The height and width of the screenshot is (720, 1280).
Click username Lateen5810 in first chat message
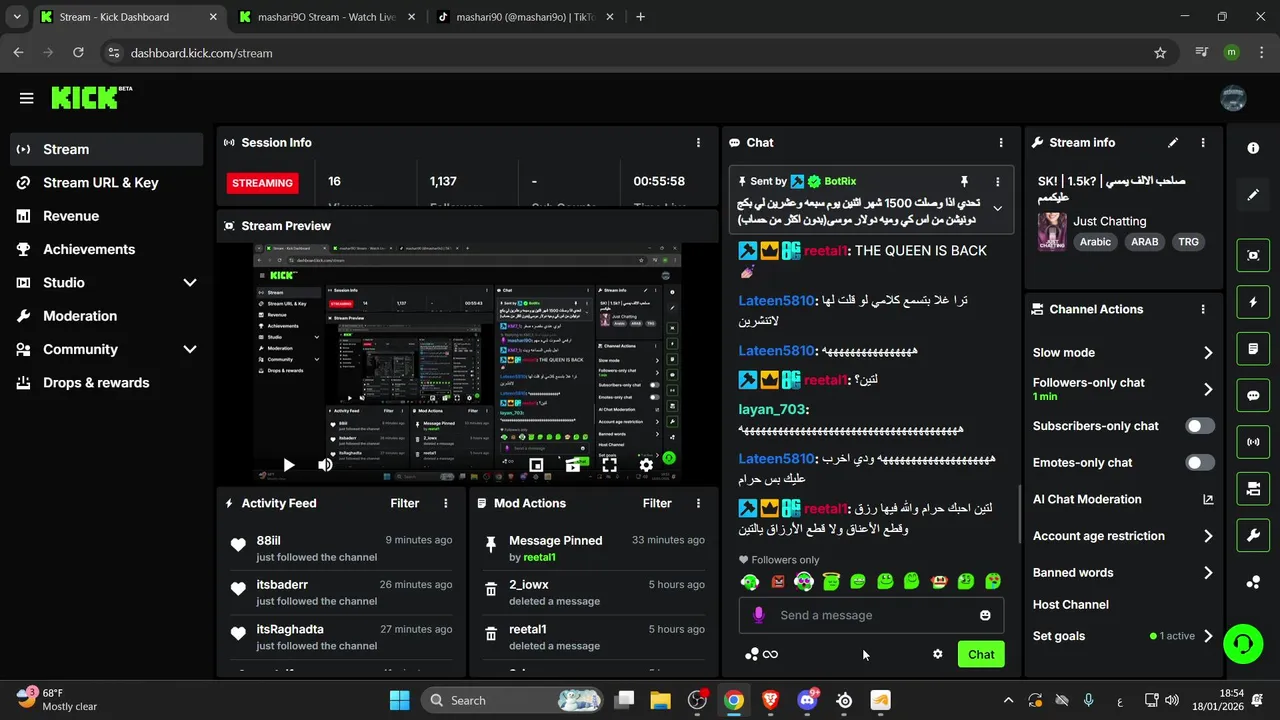click(776, 300)
